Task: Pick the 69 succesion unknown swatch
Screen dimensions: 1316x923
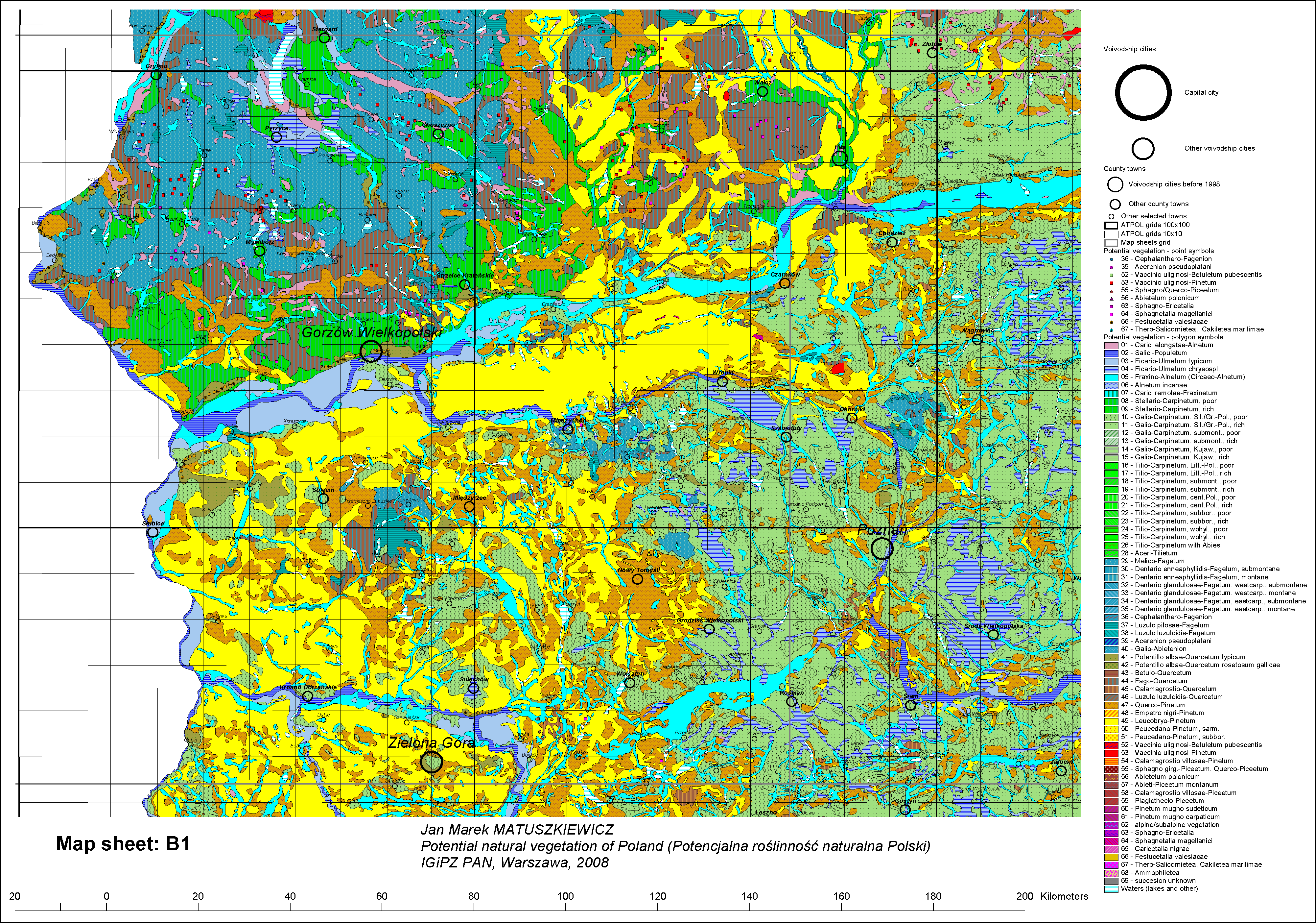Action: coord(1111,881)
